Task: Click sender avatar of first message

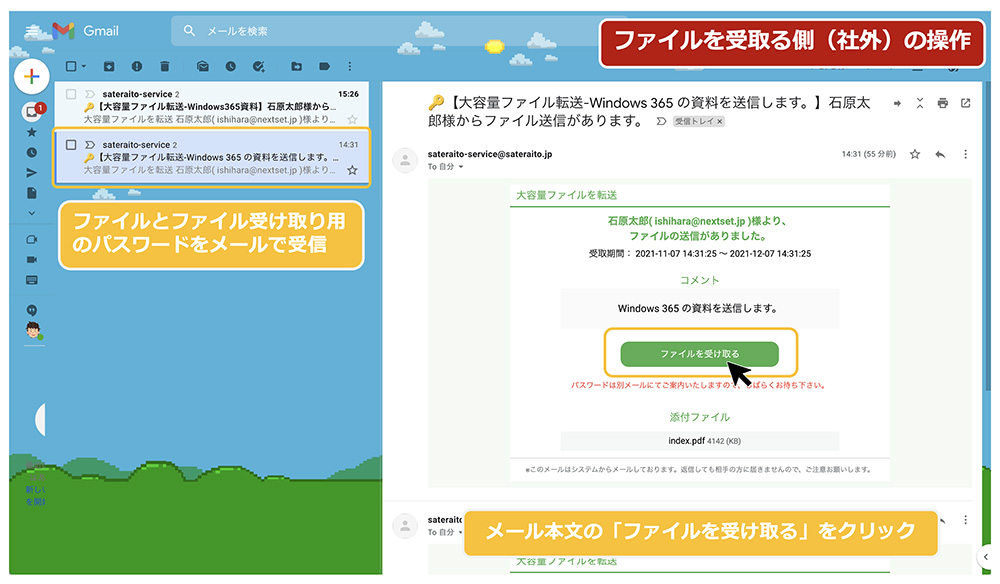Action: pyautogui.click(x=405, y=160)
